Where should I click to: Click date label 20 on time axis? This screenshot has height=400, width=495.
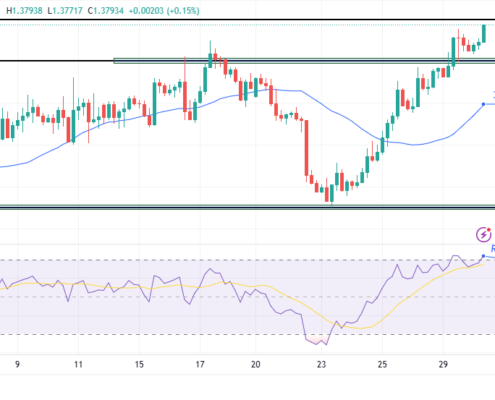pos(255,364)
